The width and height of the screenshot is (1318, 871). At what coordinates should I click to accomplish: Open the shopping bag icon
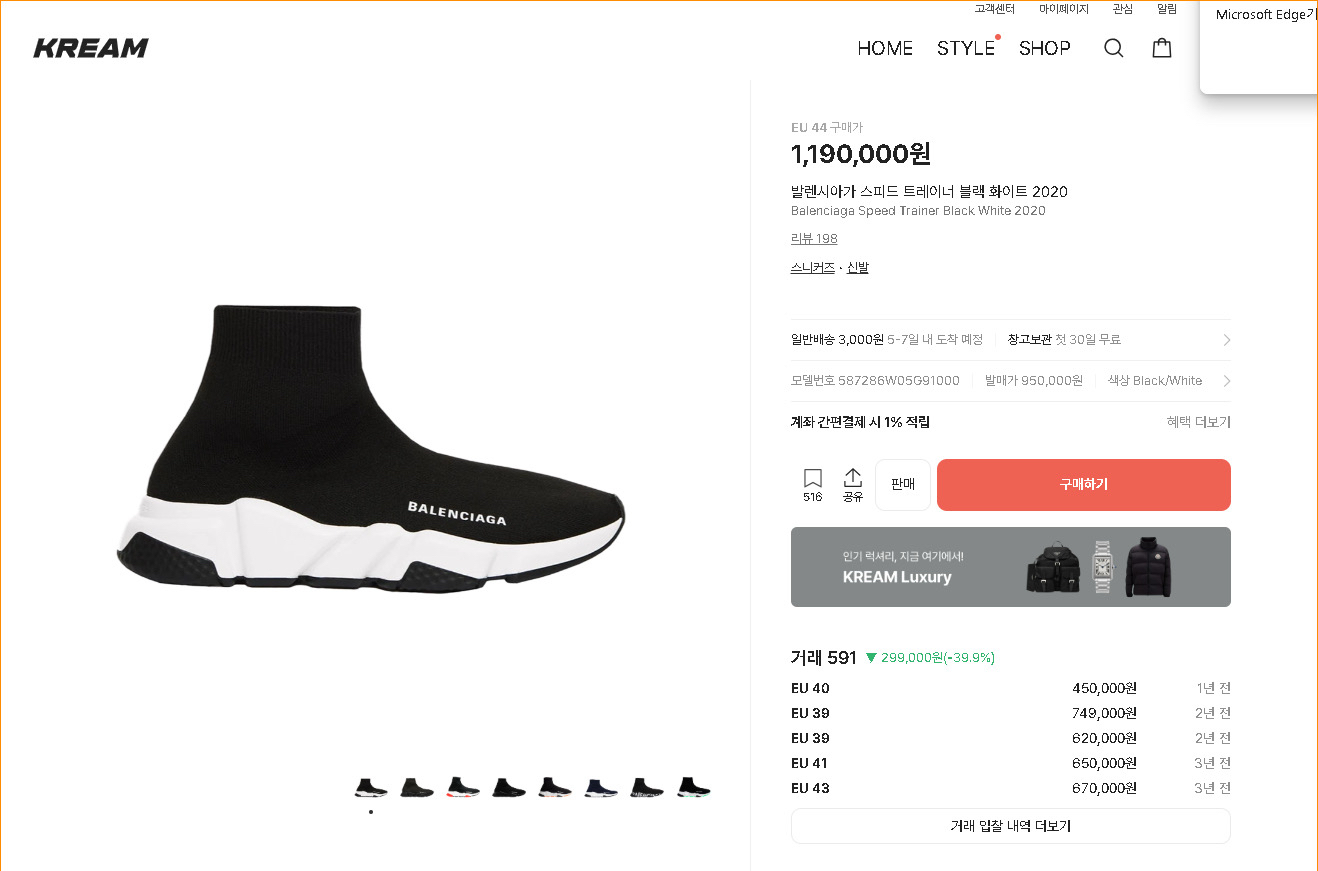pyautogui.click(x=1161, y=48)
